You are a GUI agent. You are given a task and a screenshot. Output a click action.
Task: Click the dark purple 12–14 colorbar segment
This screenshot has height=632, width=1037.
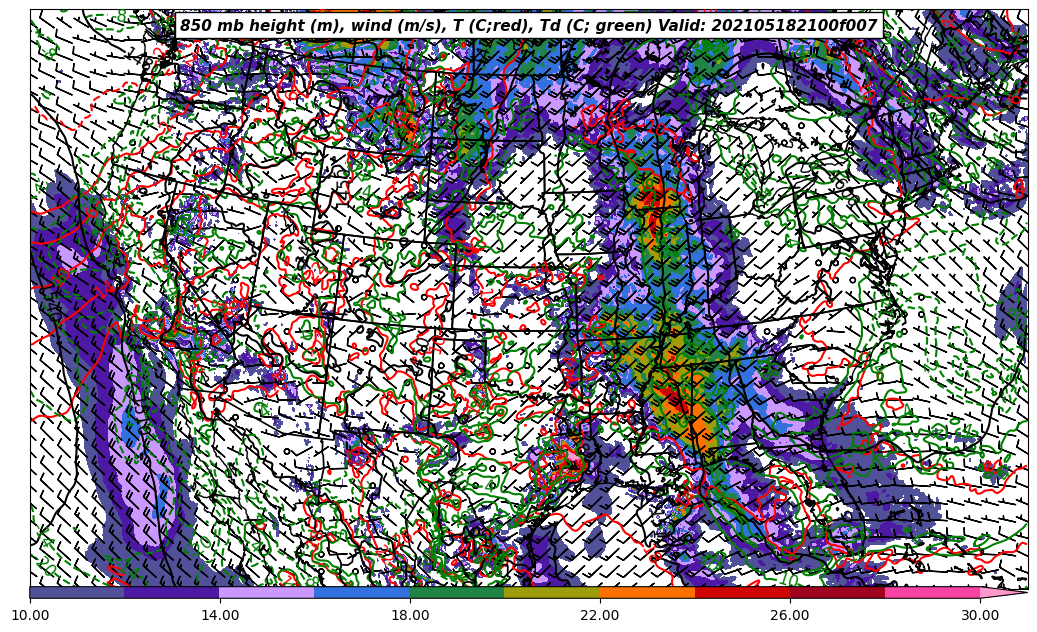pos(172,592)
